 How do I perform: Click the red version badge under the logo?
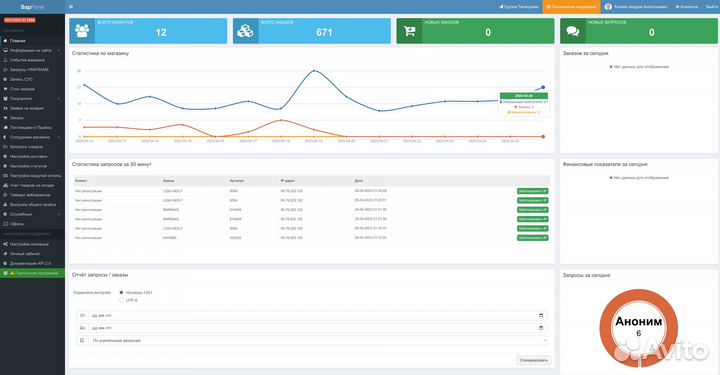pyautogui.click(x=20, y=20)
